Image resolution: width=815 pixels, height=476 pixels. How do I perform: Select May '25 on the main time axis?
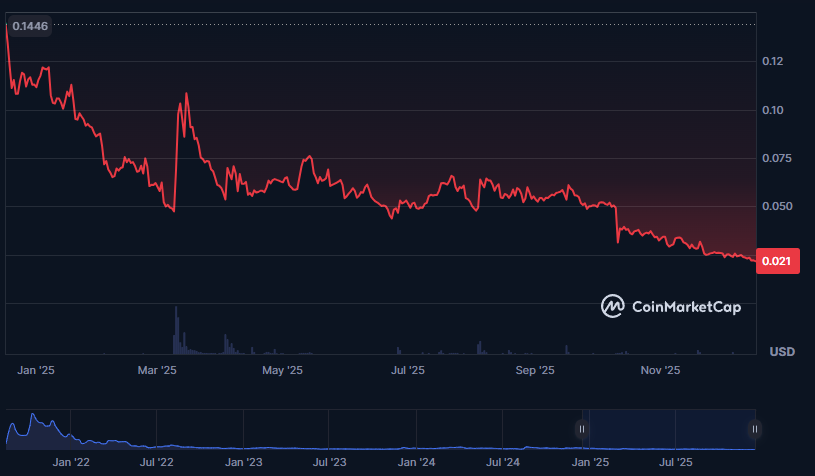click(282, 371)
